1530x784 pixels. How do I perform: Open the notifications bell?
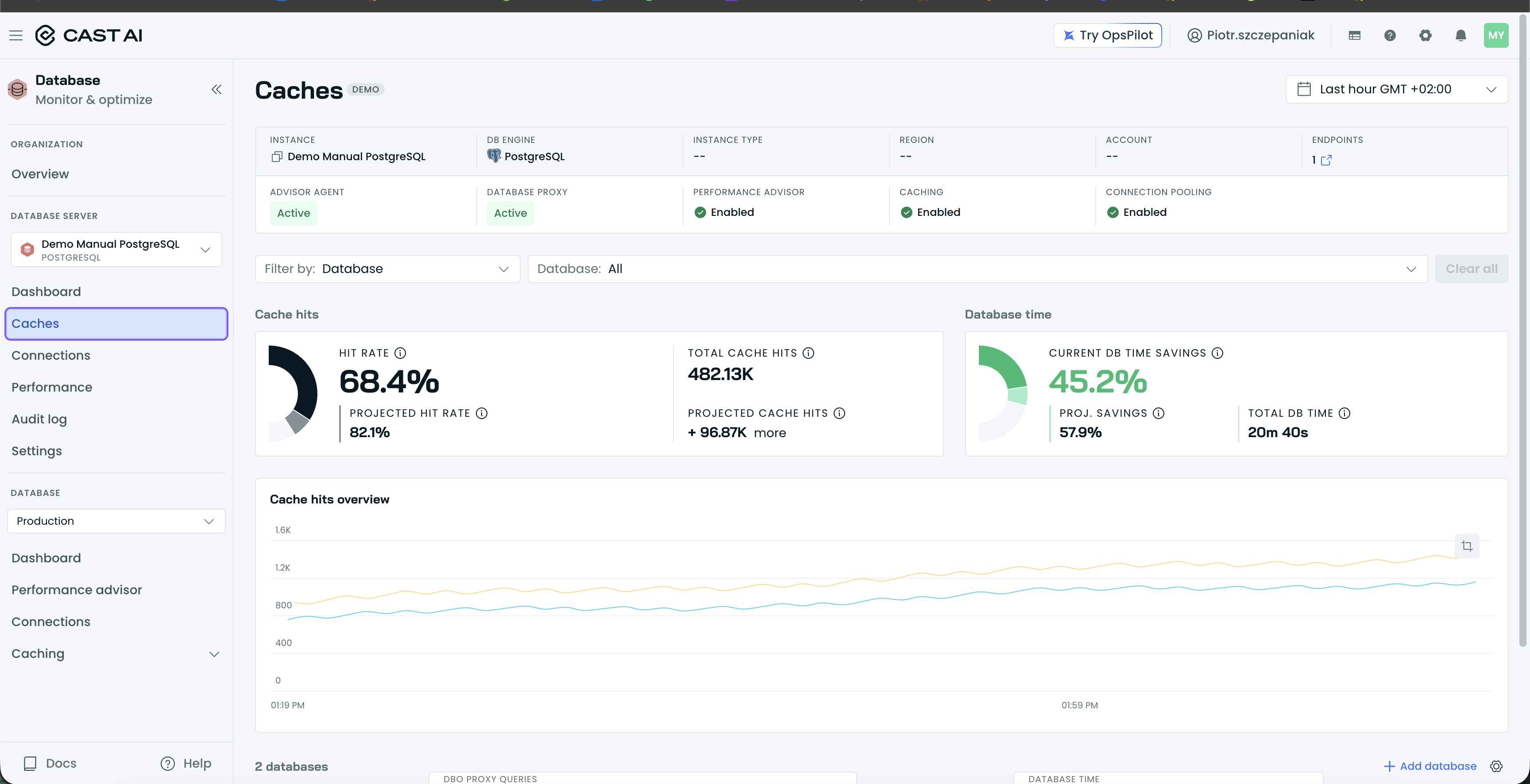(1460, 35)
